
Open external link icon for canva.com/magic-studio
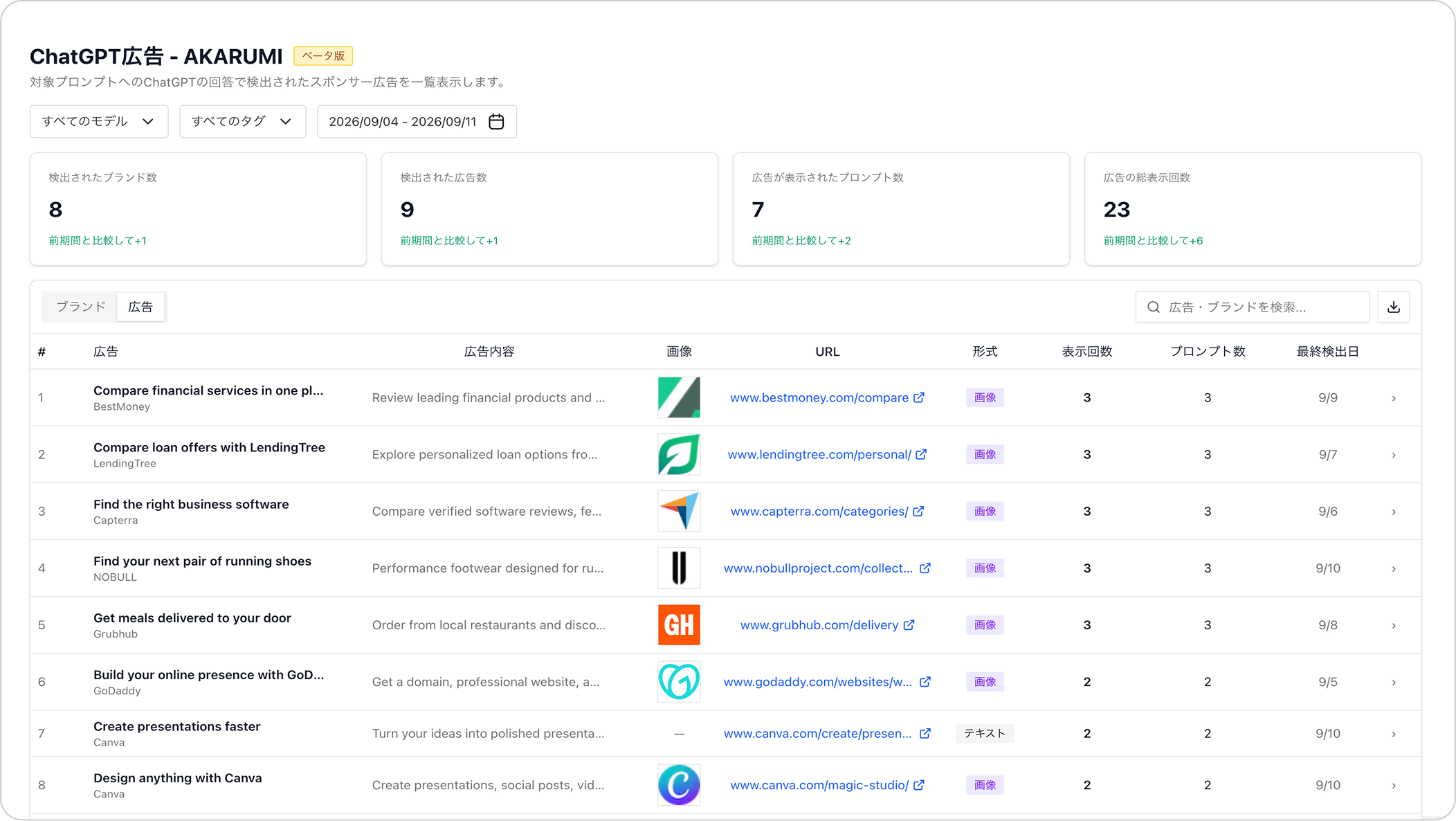click(919, 785)
